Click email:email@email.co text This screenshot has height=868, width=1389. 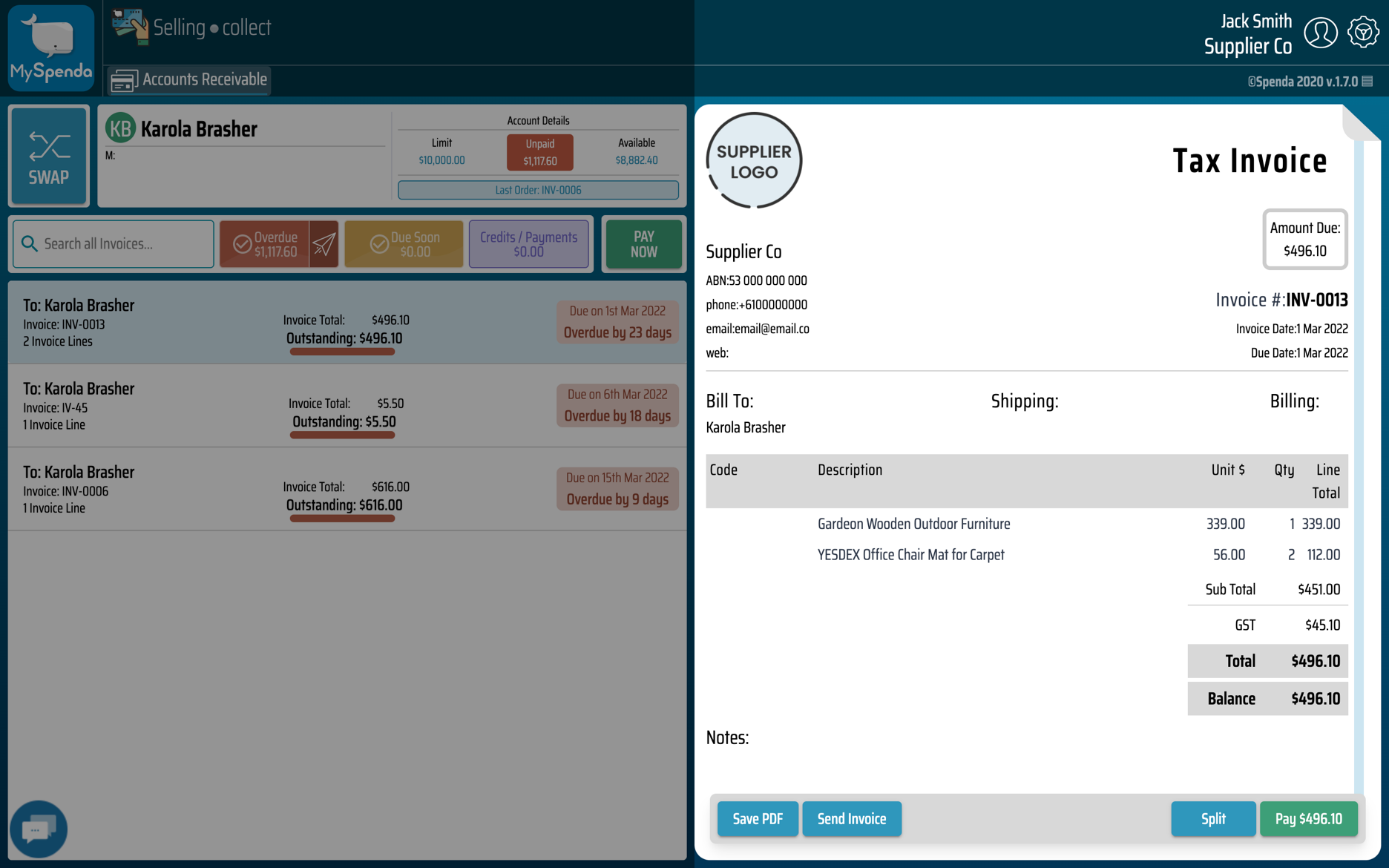[758, 329]
